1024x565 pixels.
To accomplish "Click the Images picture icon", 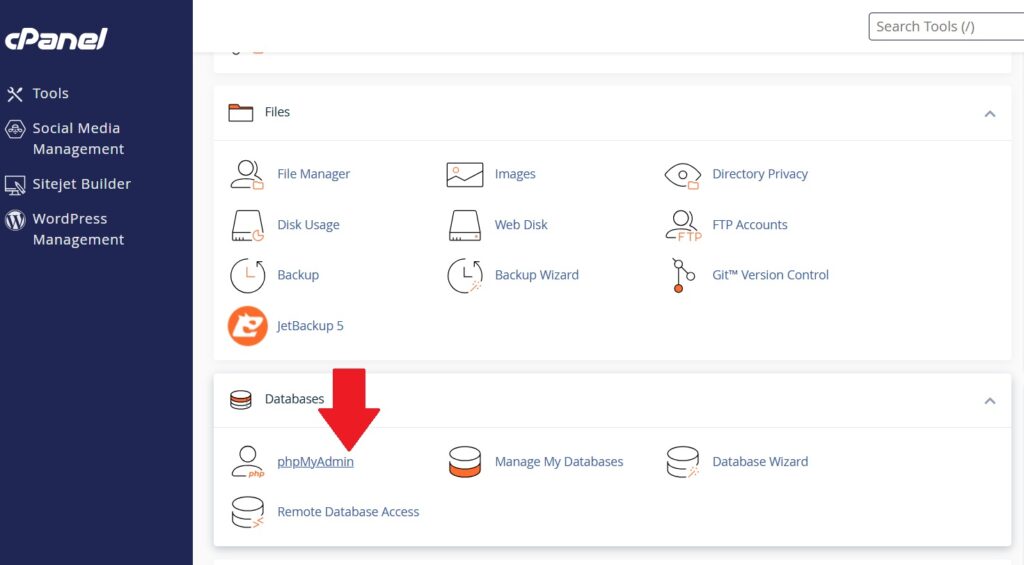I will click(x=464, y=174).
